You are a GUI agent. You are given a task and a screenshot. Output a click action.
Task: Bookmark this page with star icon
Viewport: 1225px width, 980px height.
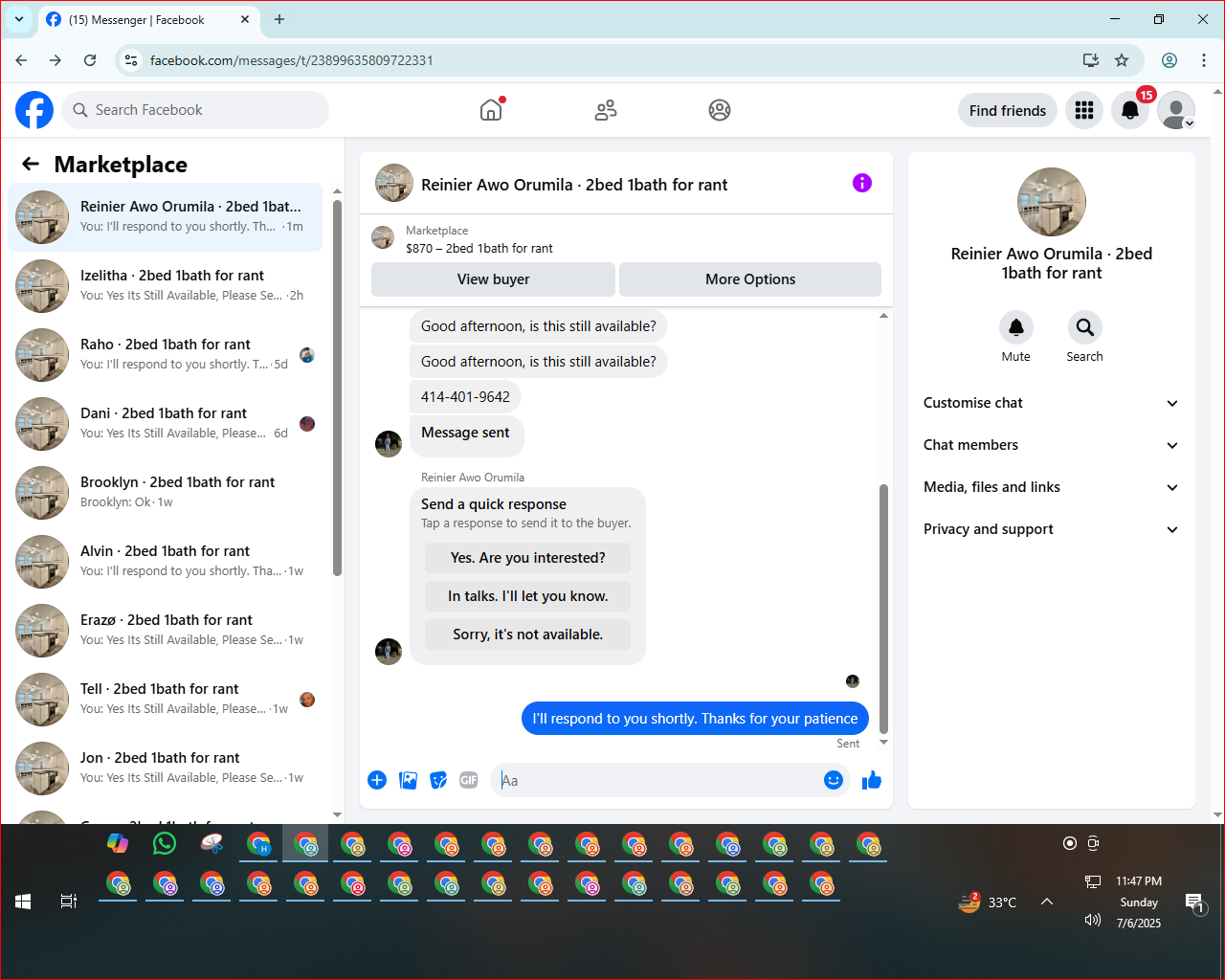point(1122,60)
